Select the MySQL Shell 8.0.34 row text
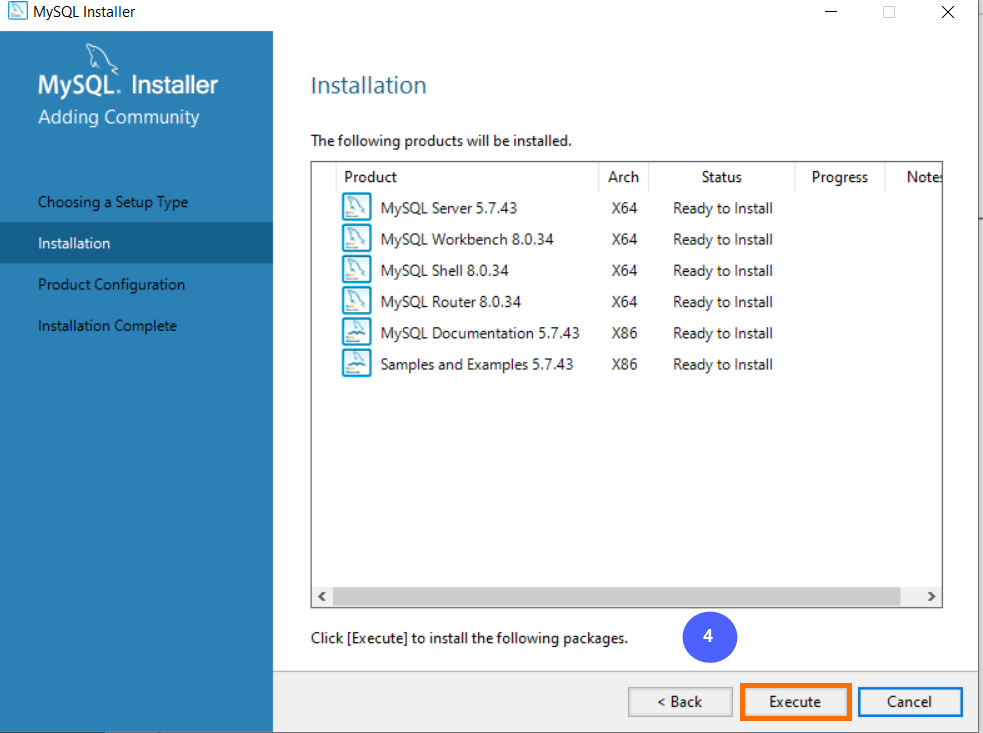The image size is (983, 733). [x=444, y=271]
